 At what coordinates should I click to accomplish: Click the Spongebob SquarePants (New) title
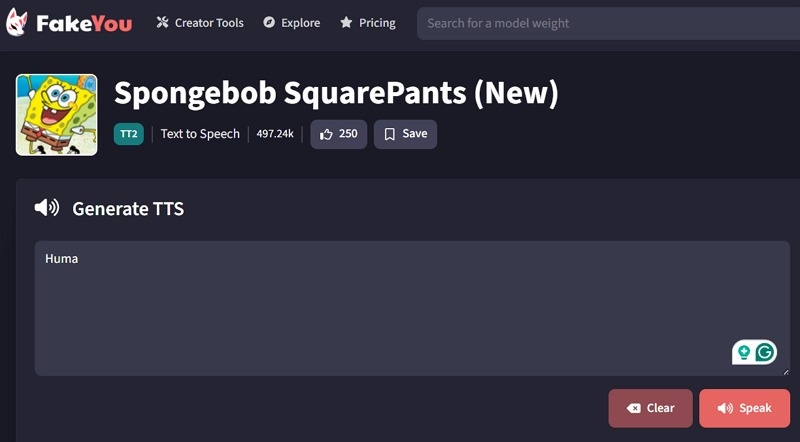[x=336, y=93]
